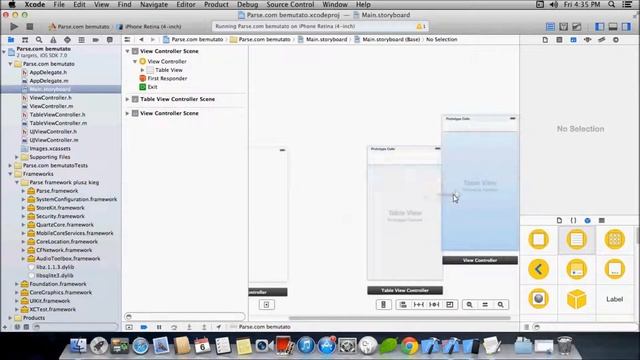Show the Size inspector
This screenshot has width=640, height=360.
602,40
